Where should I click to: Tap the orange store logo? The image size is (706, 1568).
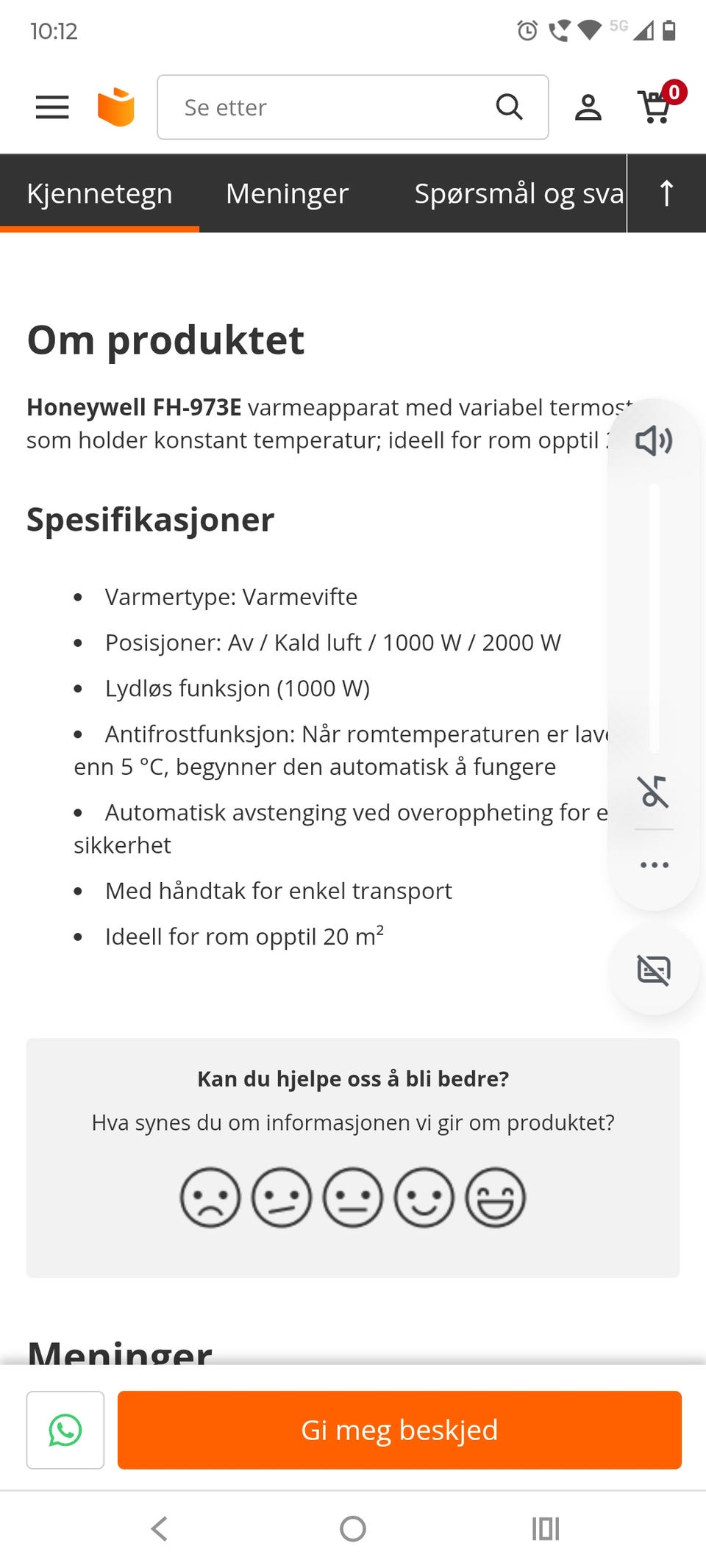point(116,107)
